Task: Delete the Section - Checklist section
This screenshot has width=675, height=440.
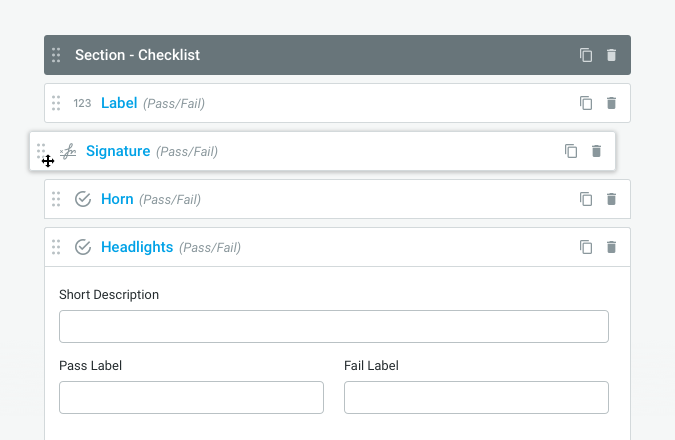Action: pos(612,55)
